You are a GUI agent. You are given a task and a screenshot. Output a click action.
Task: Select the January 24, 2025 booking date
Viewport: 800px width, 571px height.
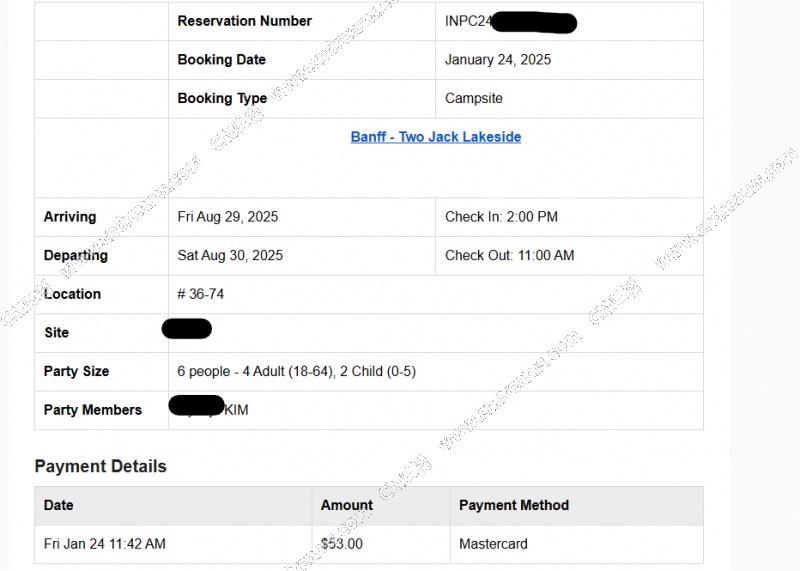click(498, 60)
